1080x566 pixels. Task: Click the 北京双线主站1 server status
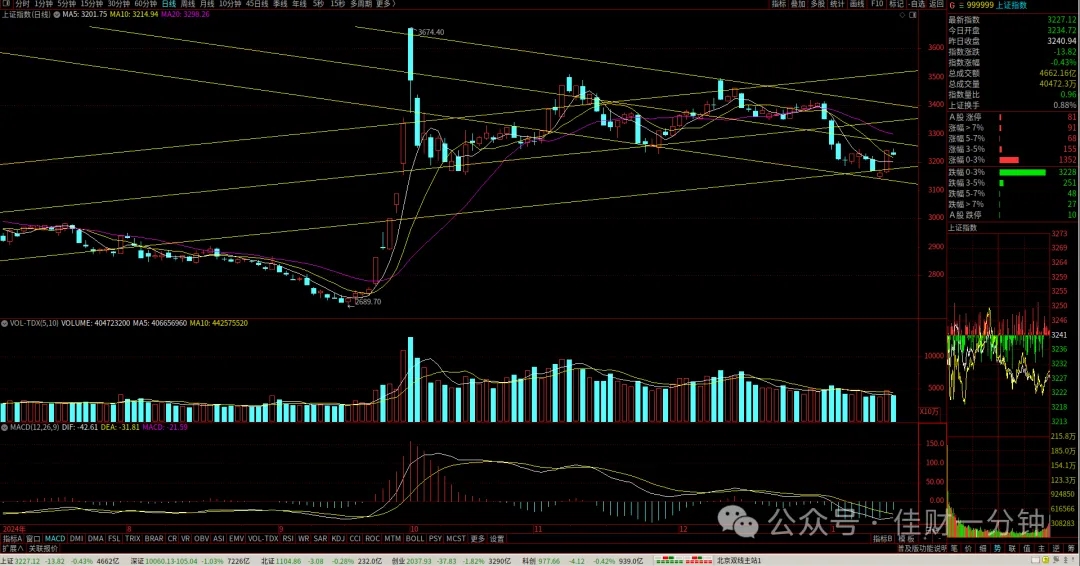[x=739, y=560]
